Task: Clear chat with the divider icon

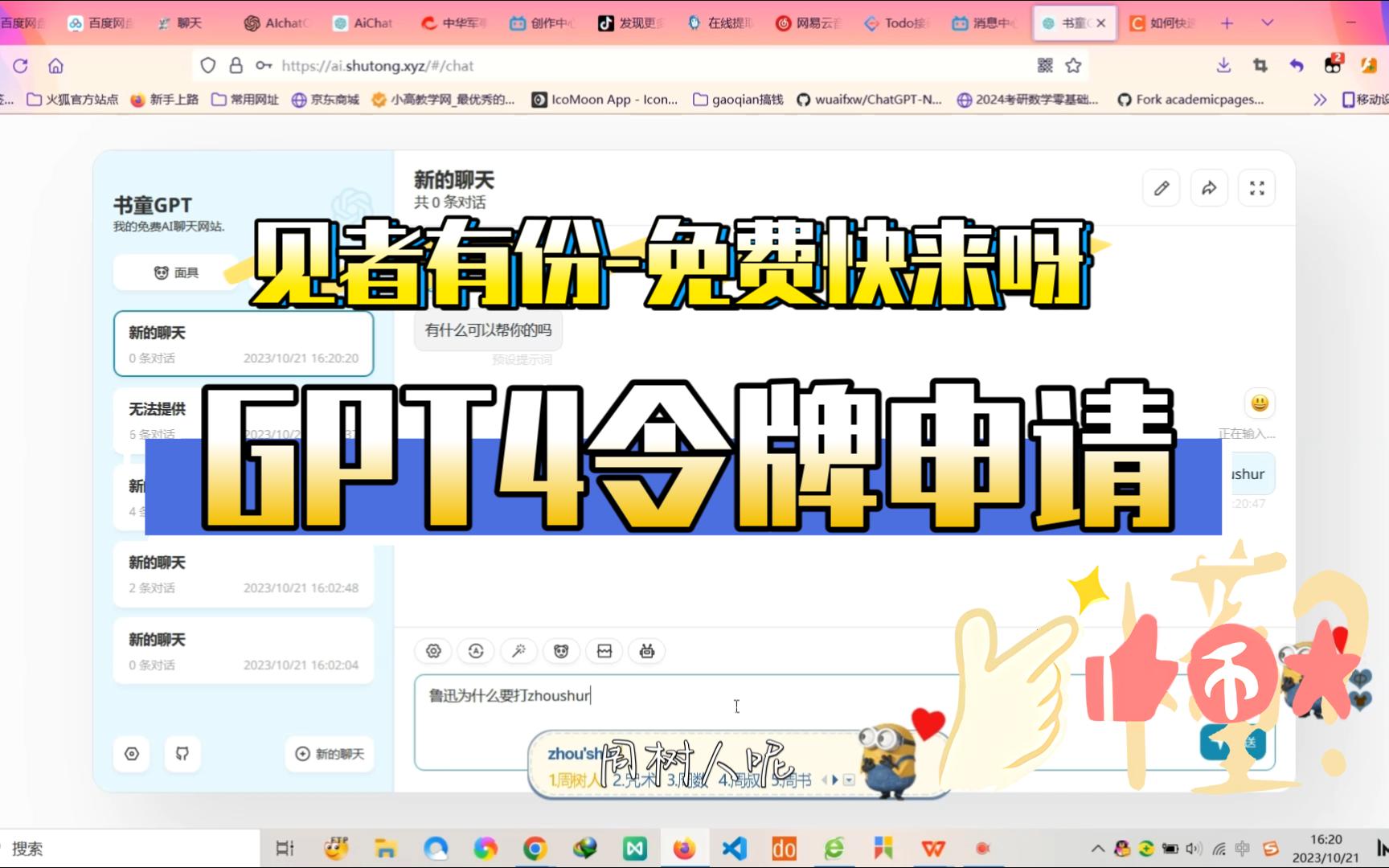Action: tap(604, 651)
